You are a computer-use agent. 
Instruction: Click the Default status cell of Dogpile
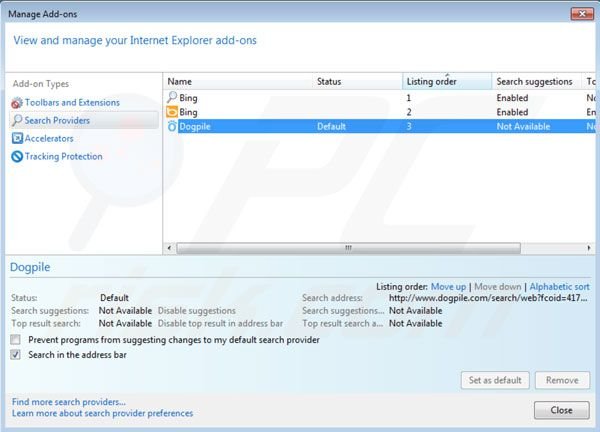click(x=331, y=127)
